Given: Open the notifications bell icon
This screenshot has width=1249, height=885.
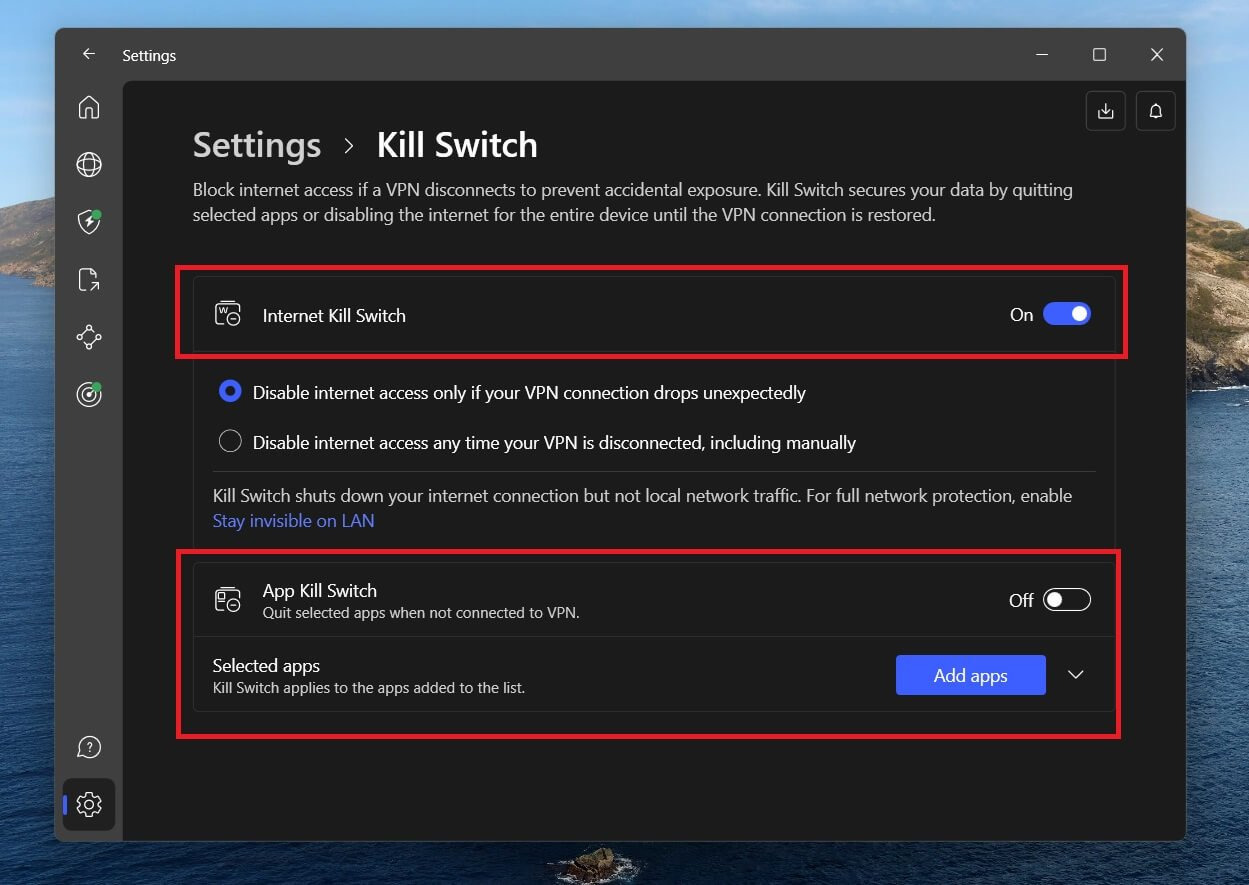Looking at the screenshot, I should pyautogui.click(x=1155, y=112).
